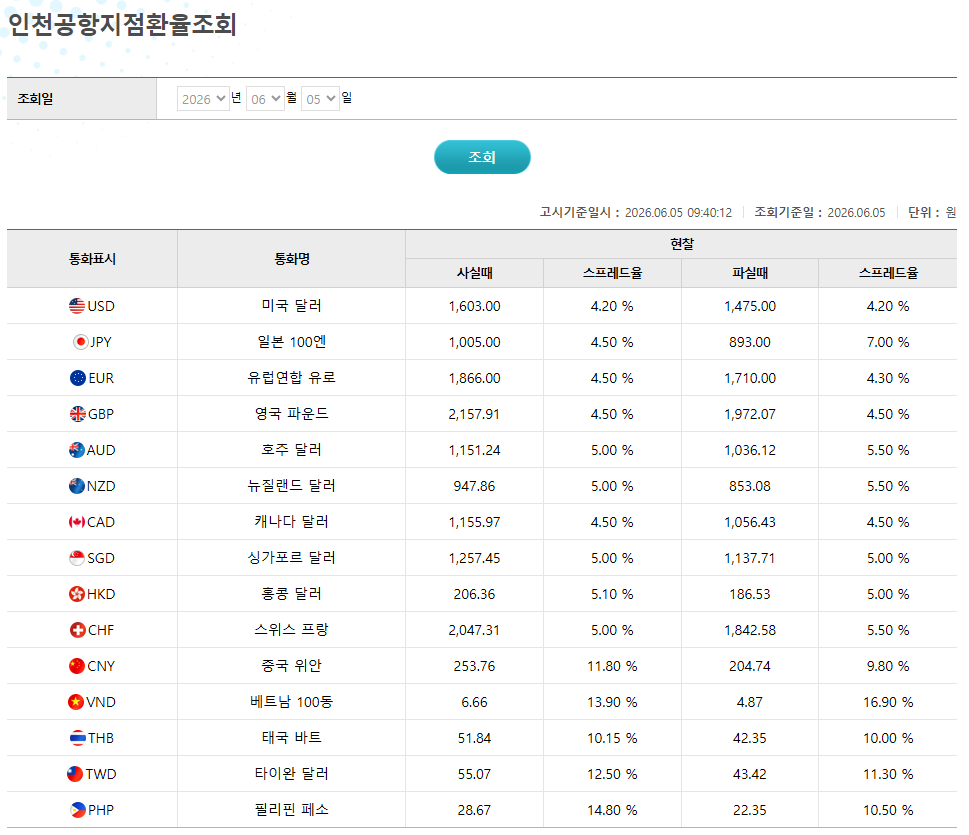Click the PHP Philippines flag icon

tap(78, 810)
